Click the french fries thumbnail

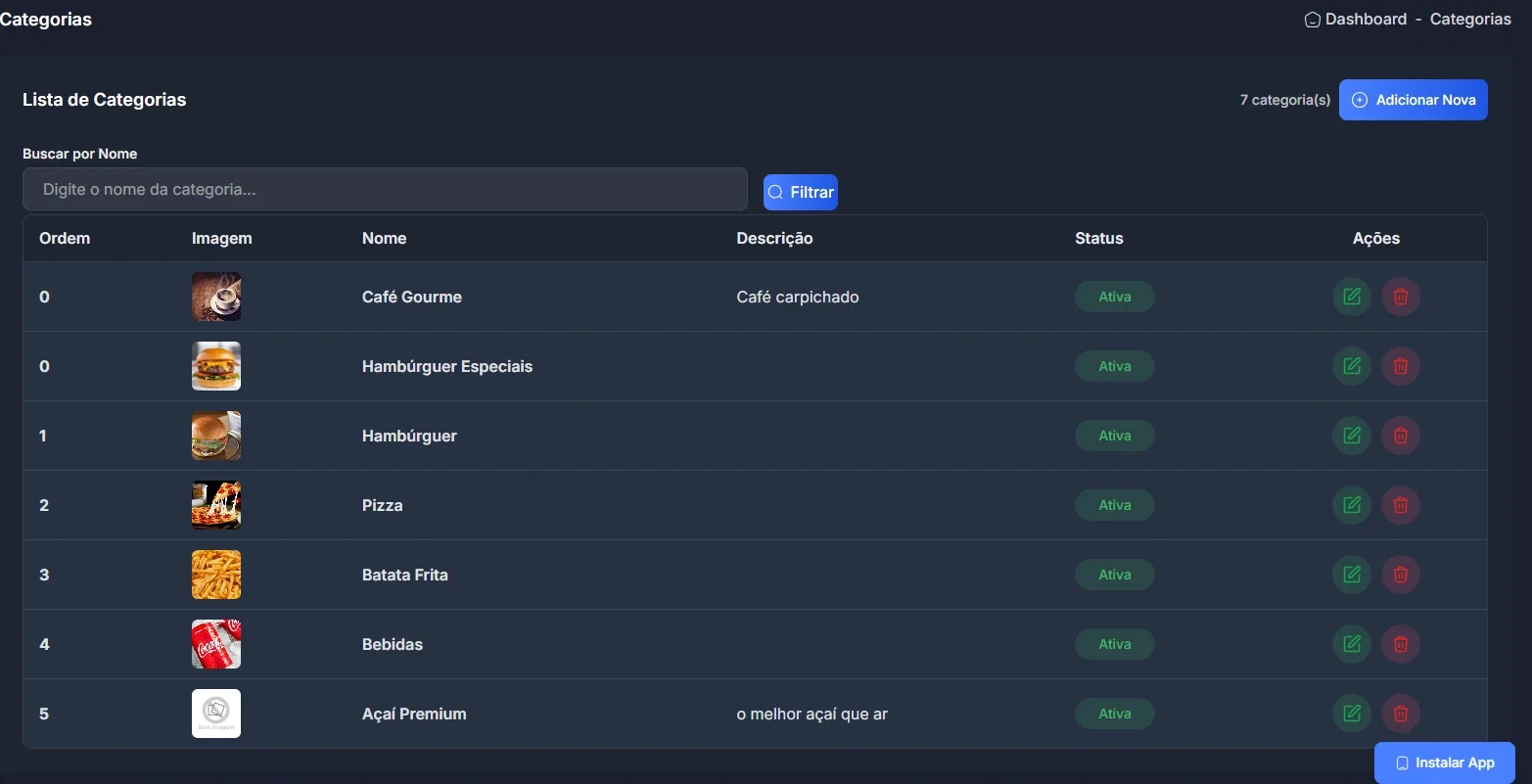[216, 575]
